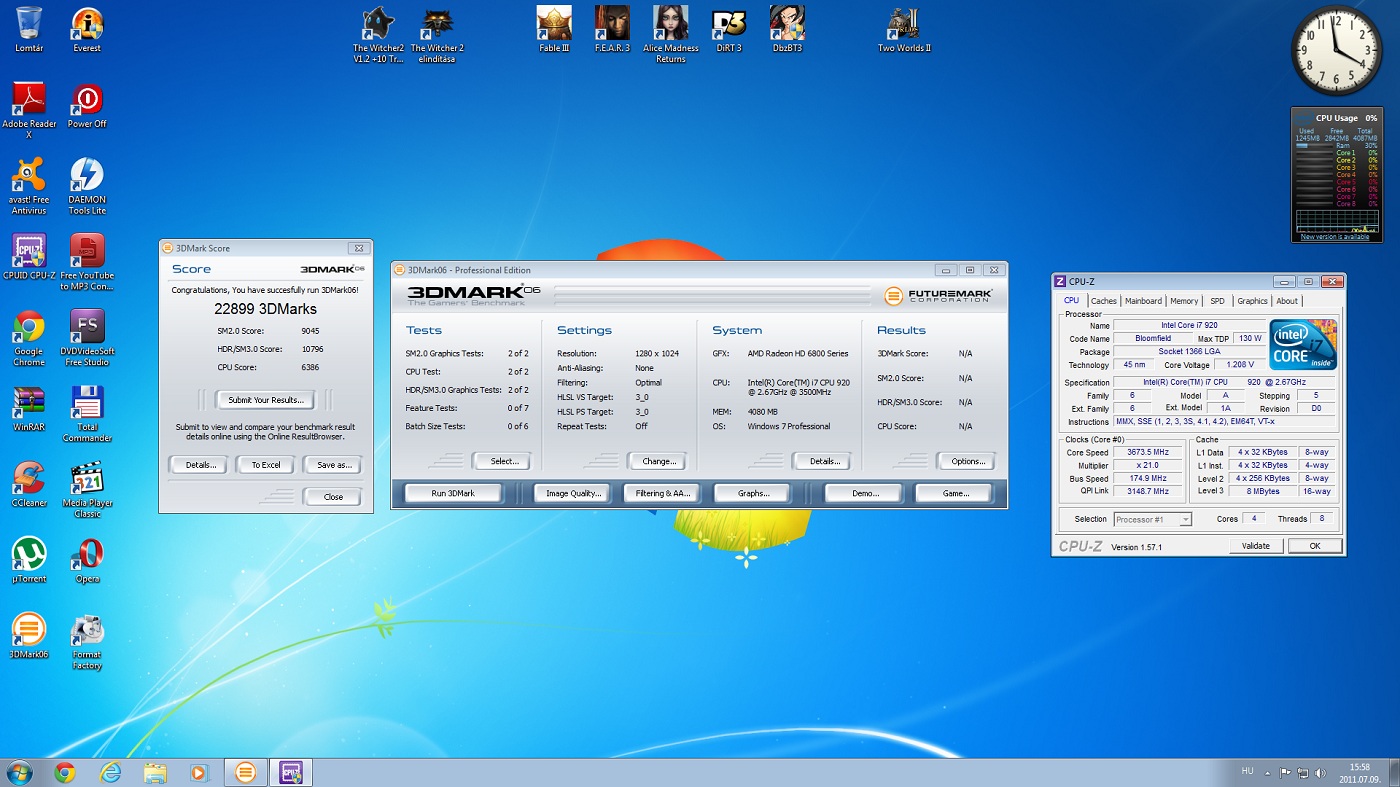Select the SPD tab in CPU-Z
The image size is (1400, 787).
1217,301
